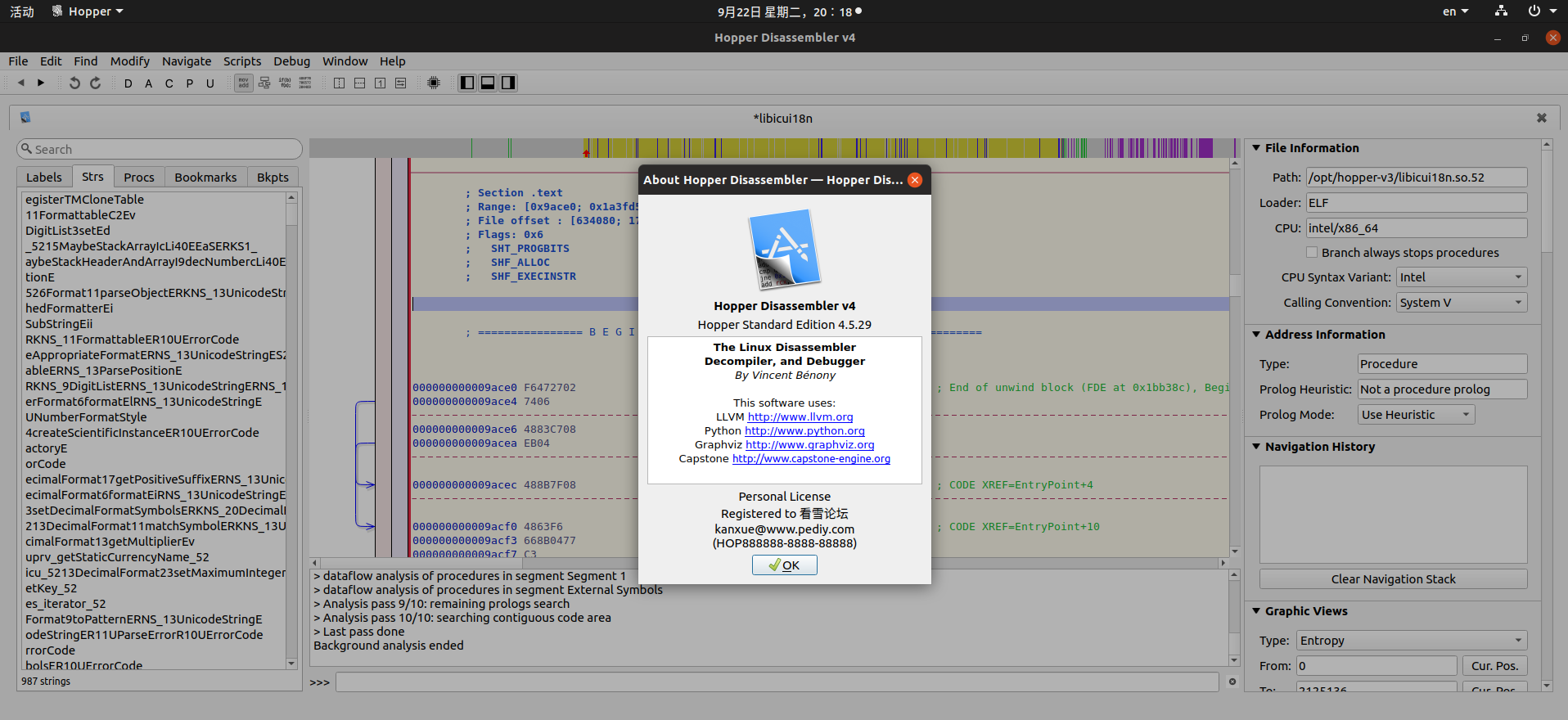Open Graphic Views Type dropdown
1568x720 pixels.
(1413, 641)
